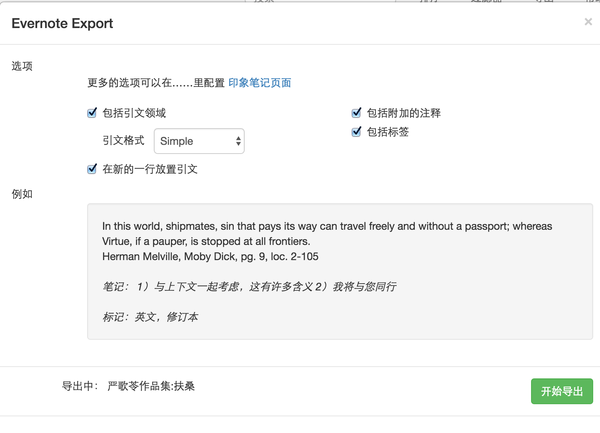Click the 在新的一行放置引文 label text
This screenshot has width=600, height=433.
[150, 169]
